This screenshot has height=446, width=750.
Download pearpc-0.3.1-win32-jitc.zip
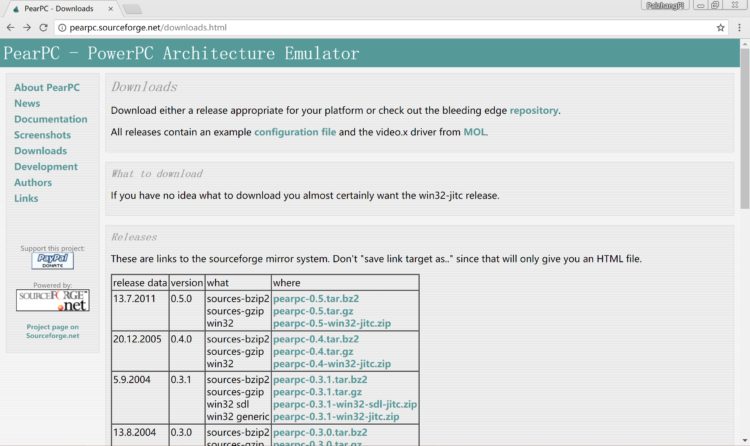pos(336,417)
